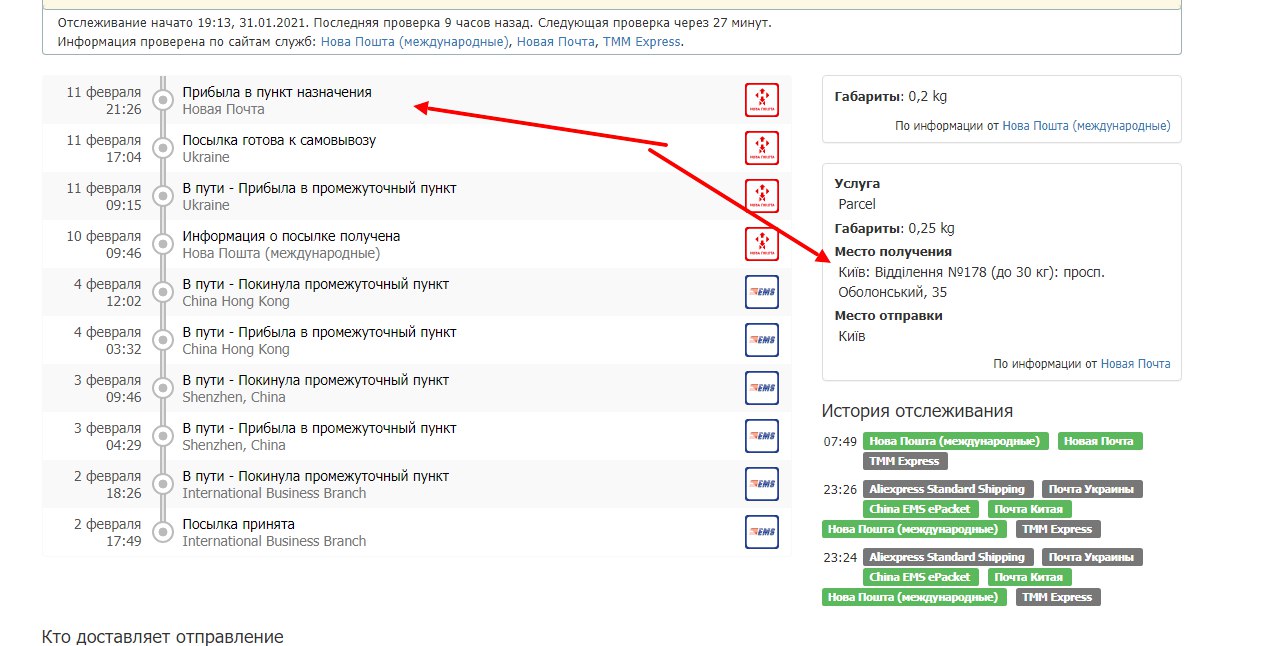Click timeline marker for 11 февраля 17:04
The width and height of the screenshot is (1271, 646).
point(163,148)
